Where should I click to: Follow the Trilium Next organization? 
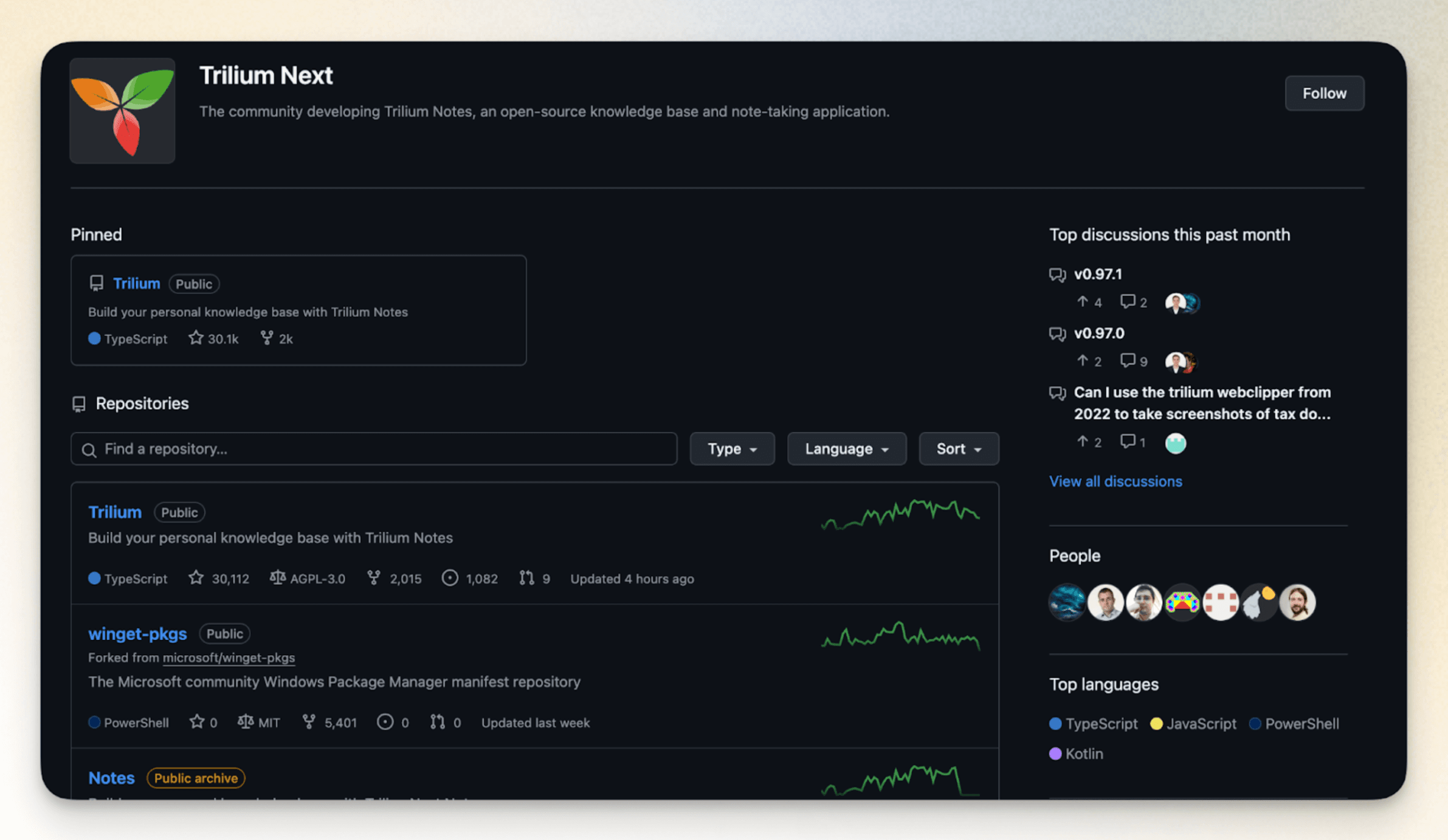click(x=1324, y=93)
